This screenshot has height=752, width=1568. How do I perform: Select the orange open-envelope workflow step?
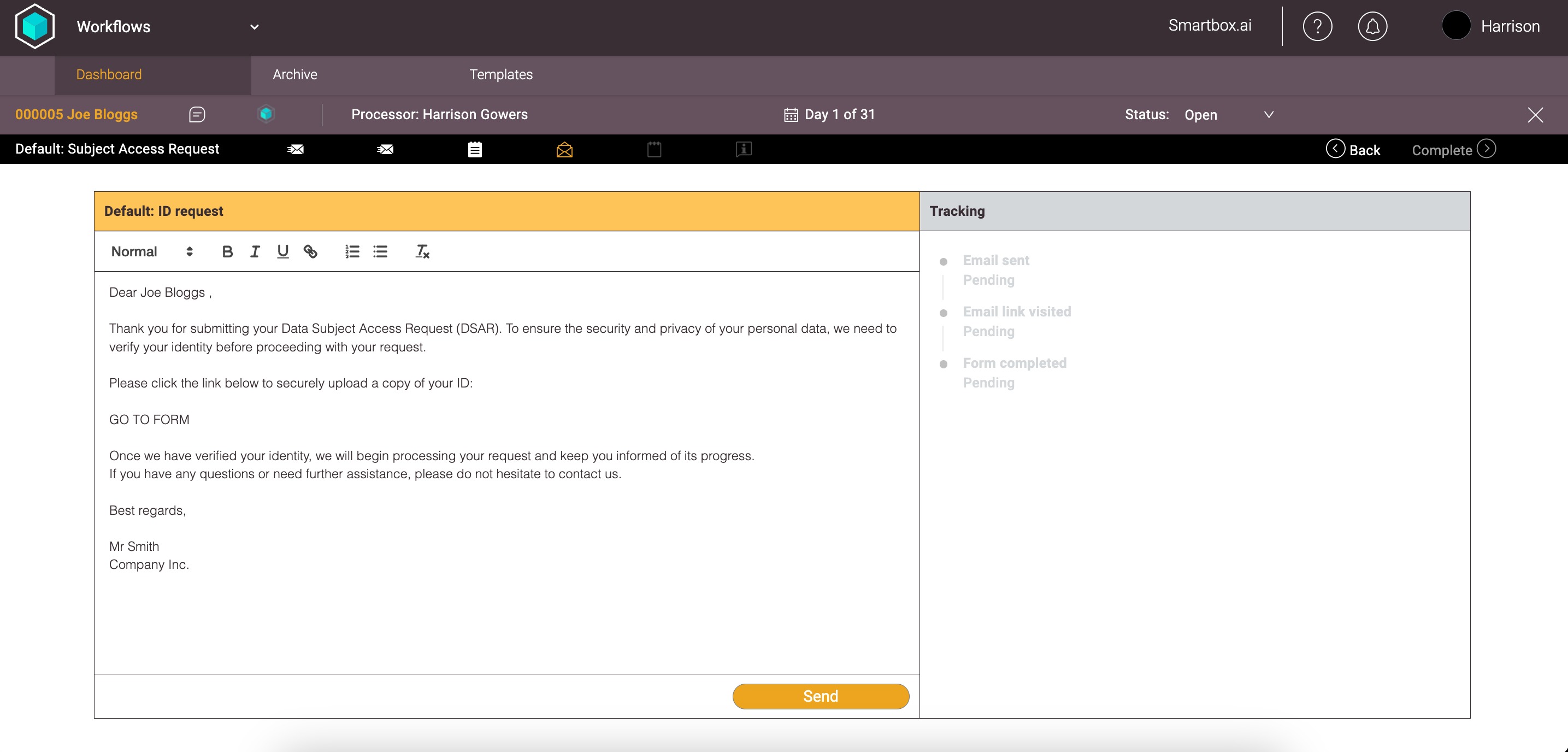pos(564,150)
